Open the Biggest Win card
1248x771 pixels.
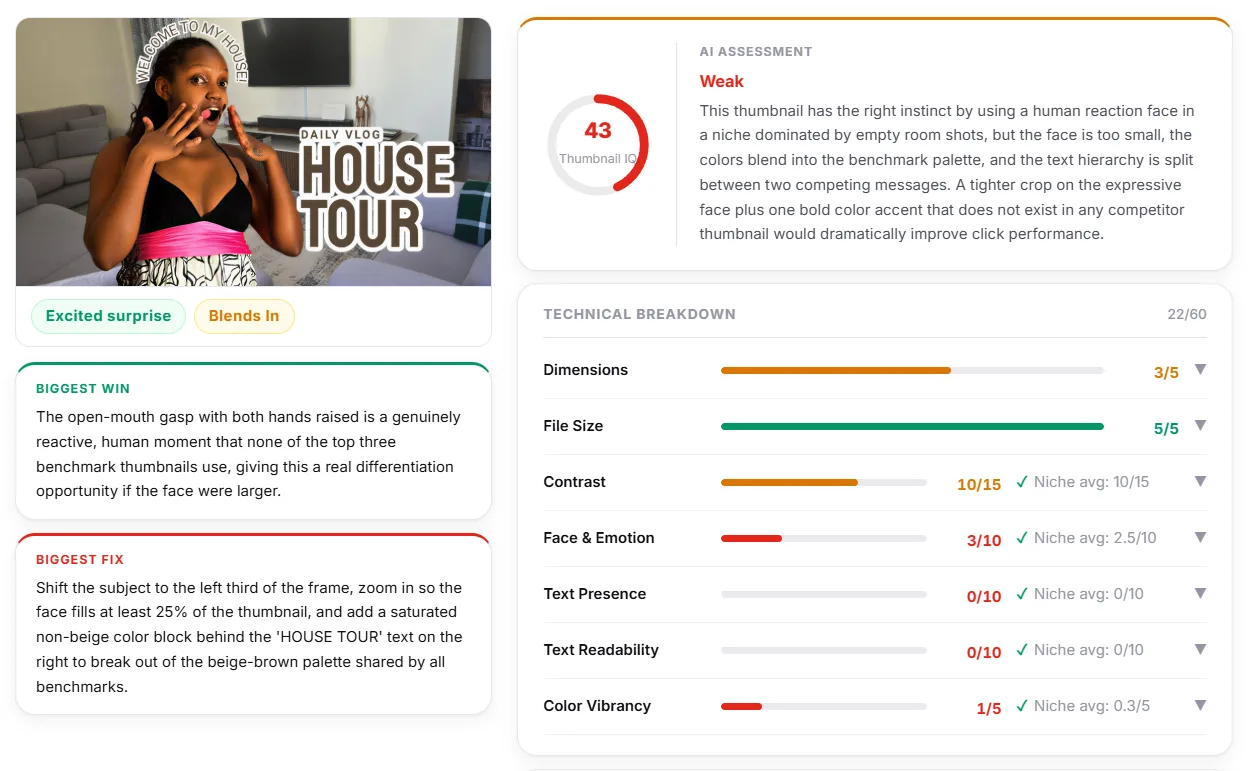click(x=254, y=441)
